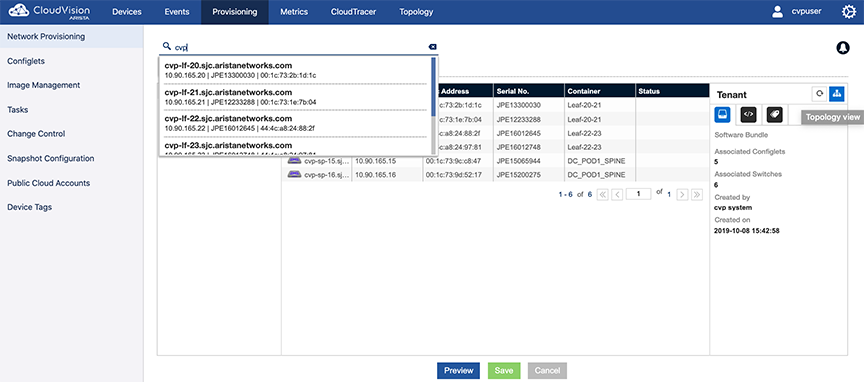Click the suggestion list scrollbar
Viewport: 864px width, 382px height.
click(434, 87)
